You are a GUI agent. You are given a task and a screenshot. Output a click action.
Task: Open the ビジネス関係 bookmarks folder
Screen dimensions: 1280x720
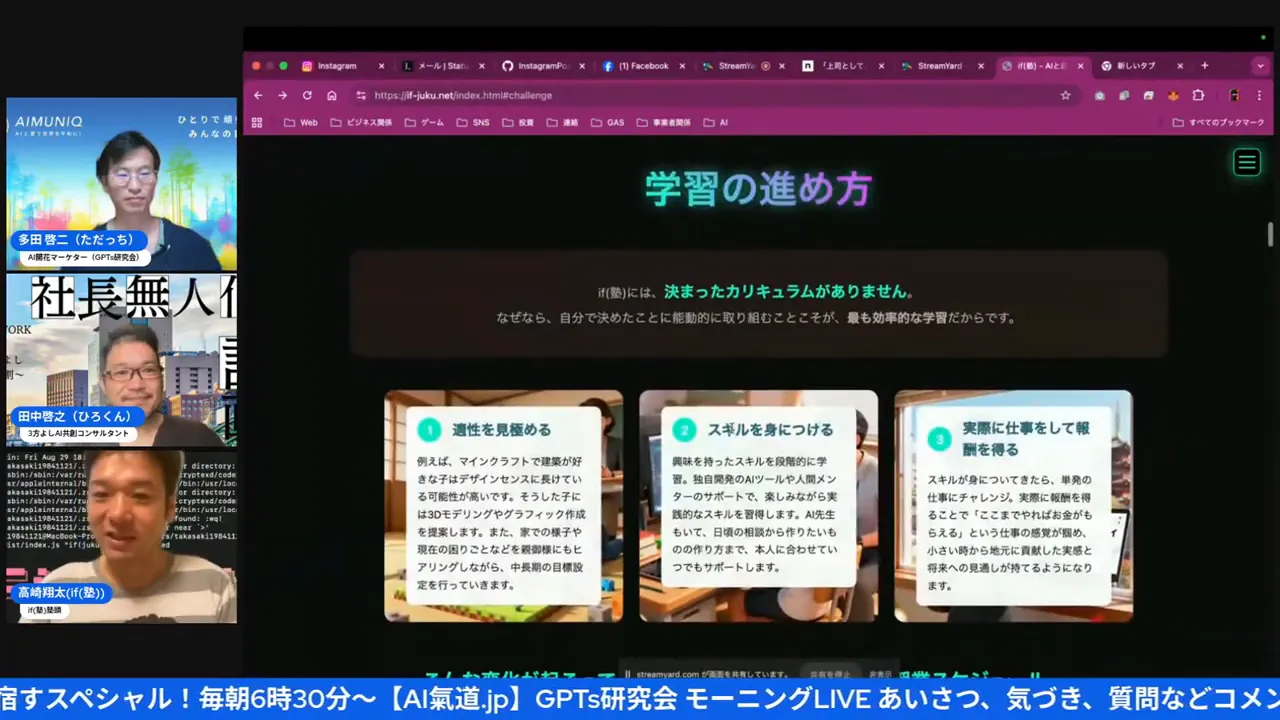360,123
